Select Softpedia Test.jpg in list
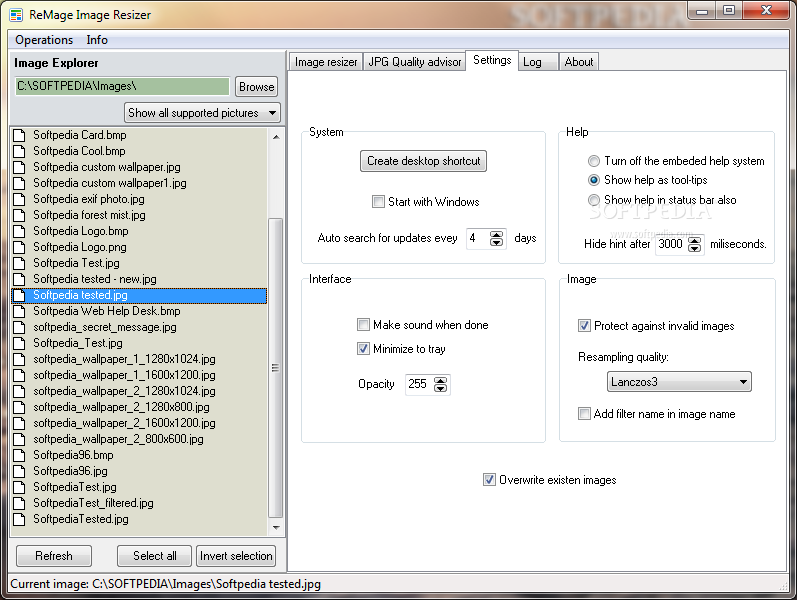This screenshot has width=797, height=600. 76,263
